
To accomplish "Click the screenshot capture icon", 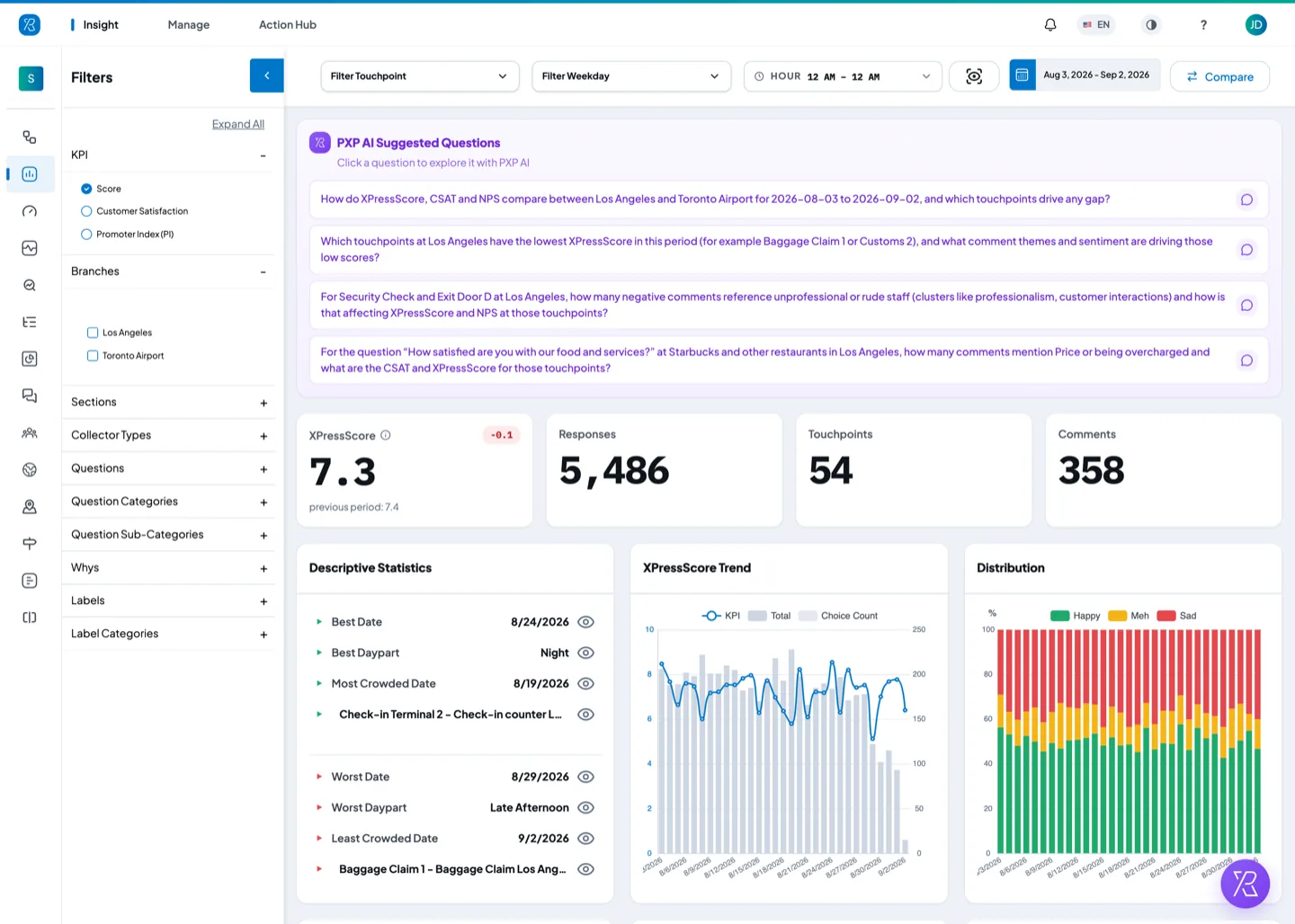I will pos(974,76).
